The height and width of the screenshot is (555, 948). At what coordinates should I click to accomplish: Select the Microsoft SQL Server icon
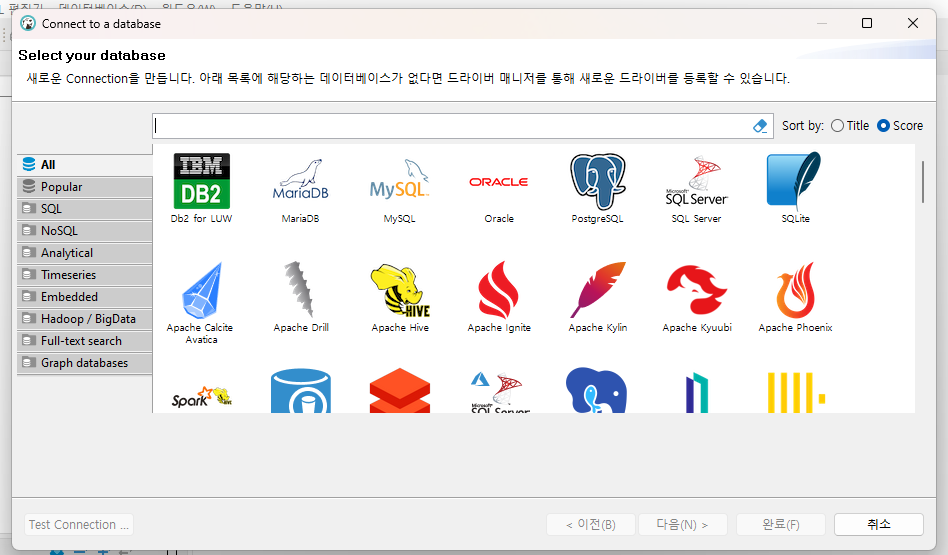click(696, 181)
